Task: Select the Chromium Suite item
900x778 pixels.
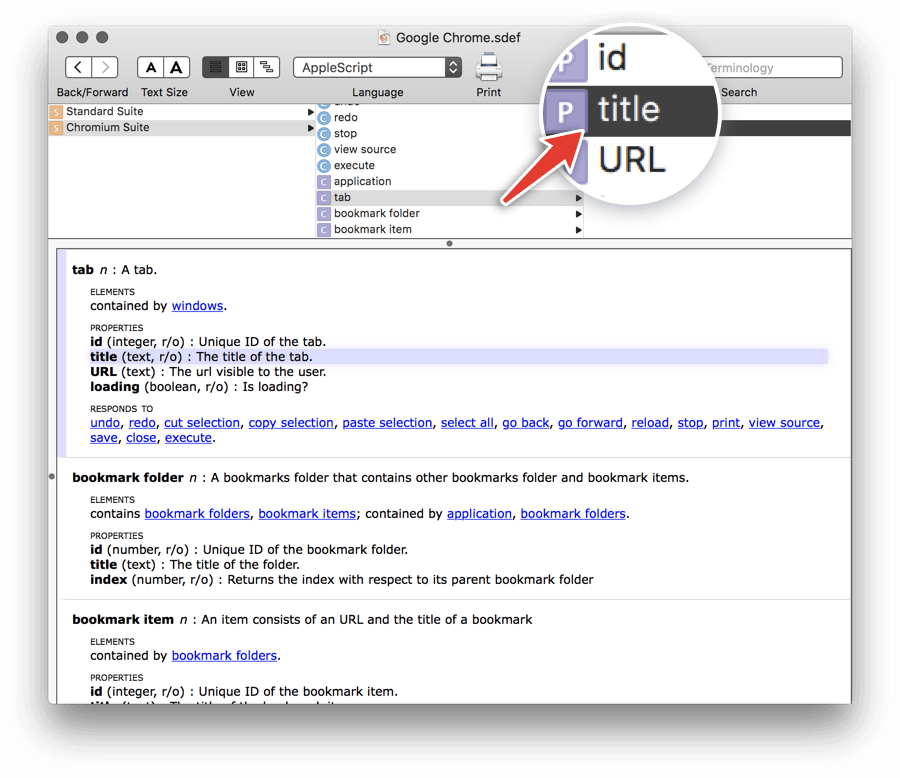Action: coord(107,128)
